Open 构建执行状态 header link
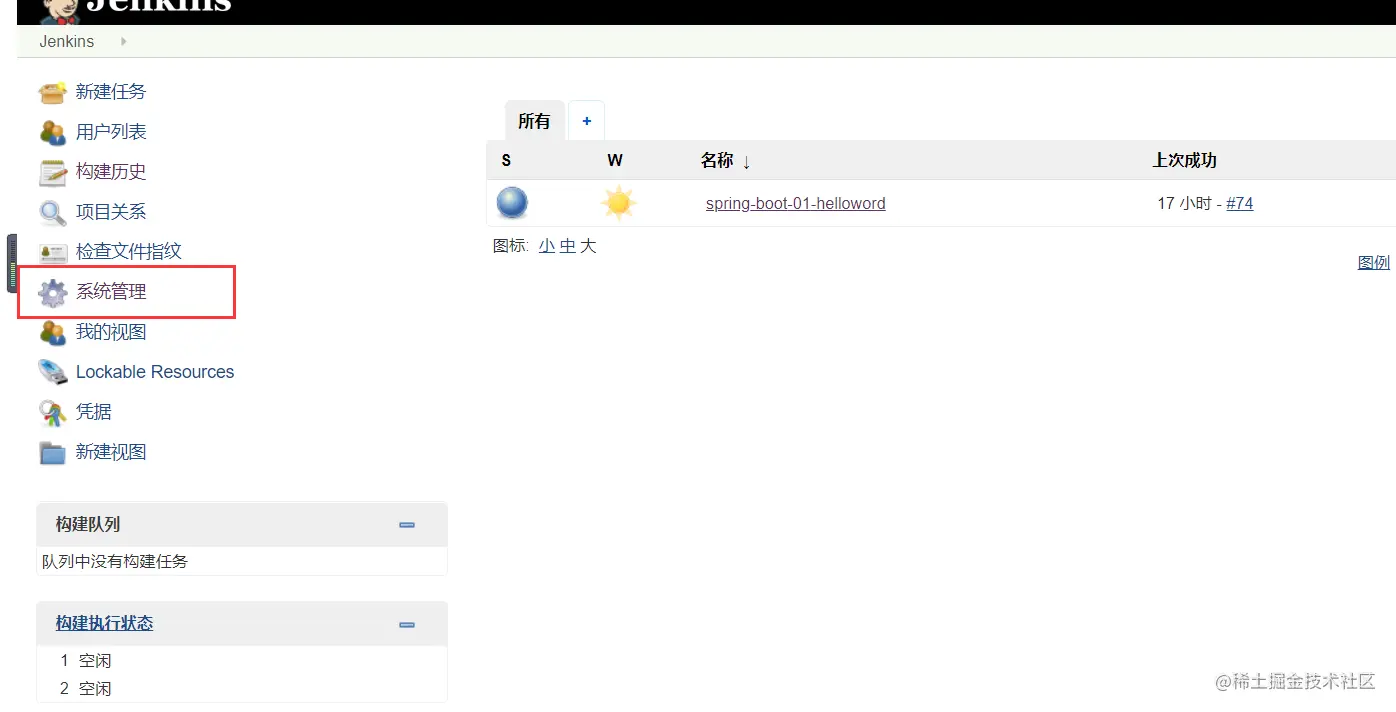 coord(105,623)
